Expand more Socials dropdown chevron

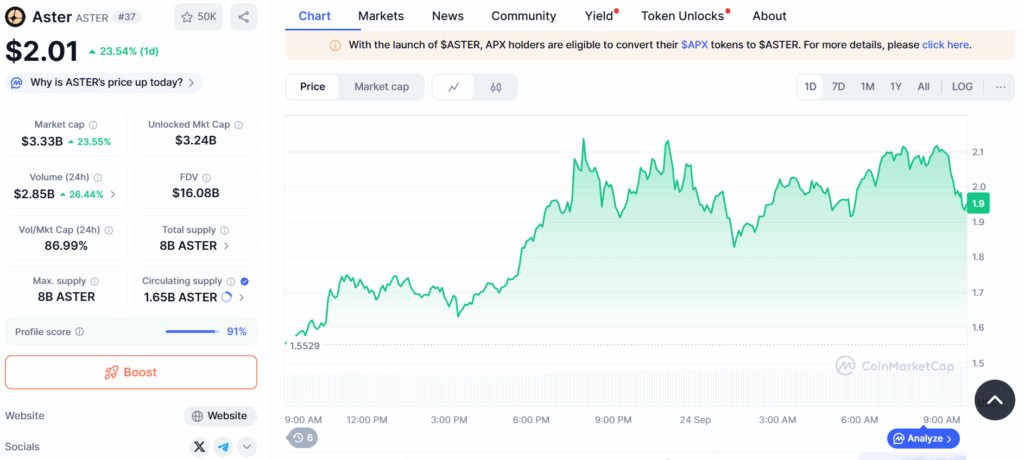[247, 447]
